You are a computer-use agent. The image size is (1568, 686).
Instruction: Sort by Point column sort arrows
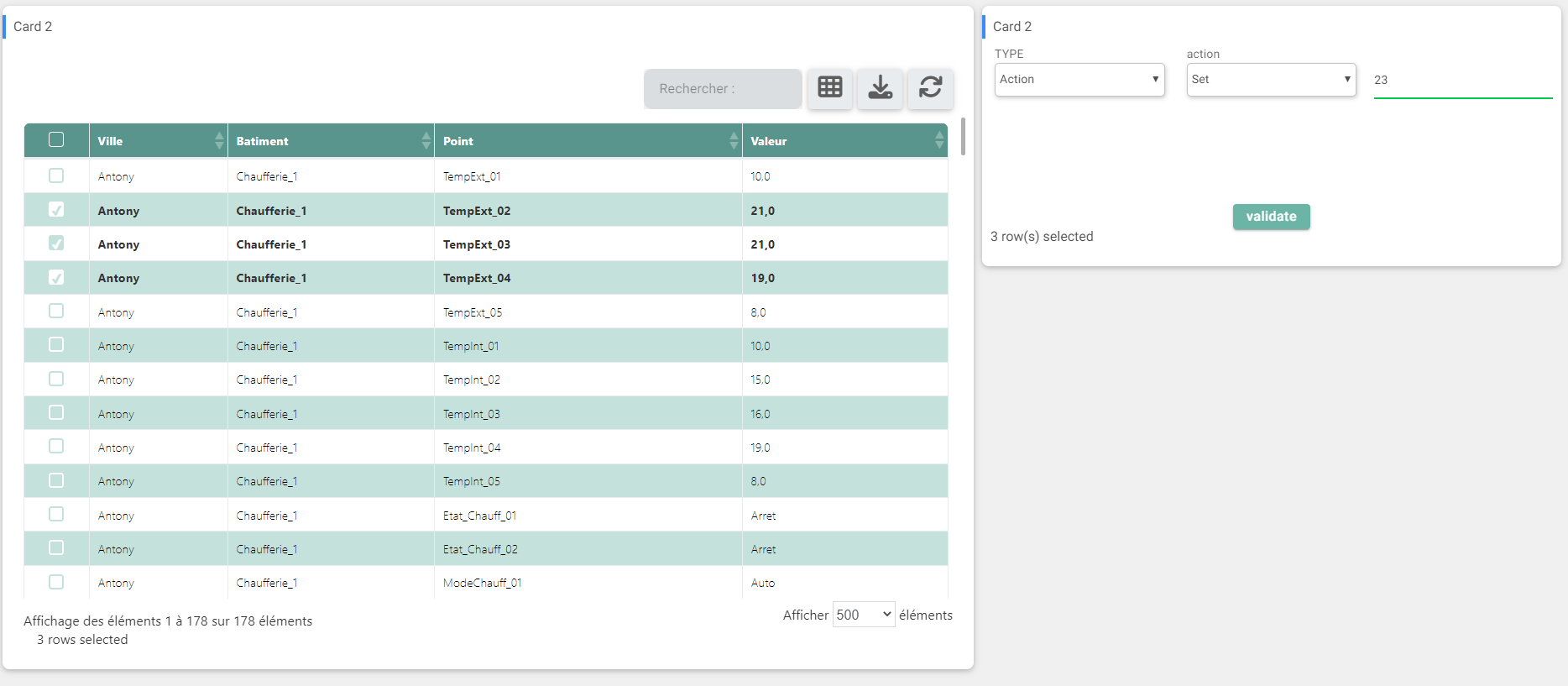pyautogui.click(x=734, y=141)
